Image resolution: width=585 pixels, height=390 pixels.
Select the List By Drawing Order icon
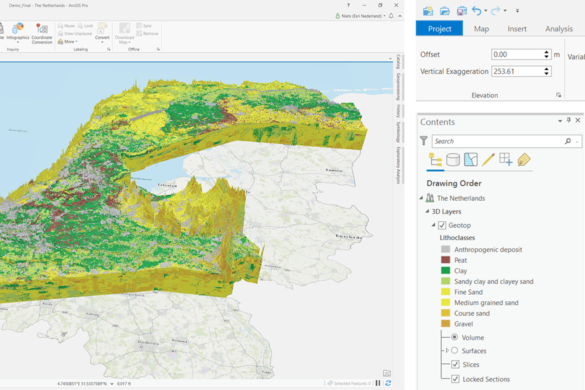(435, 160)
